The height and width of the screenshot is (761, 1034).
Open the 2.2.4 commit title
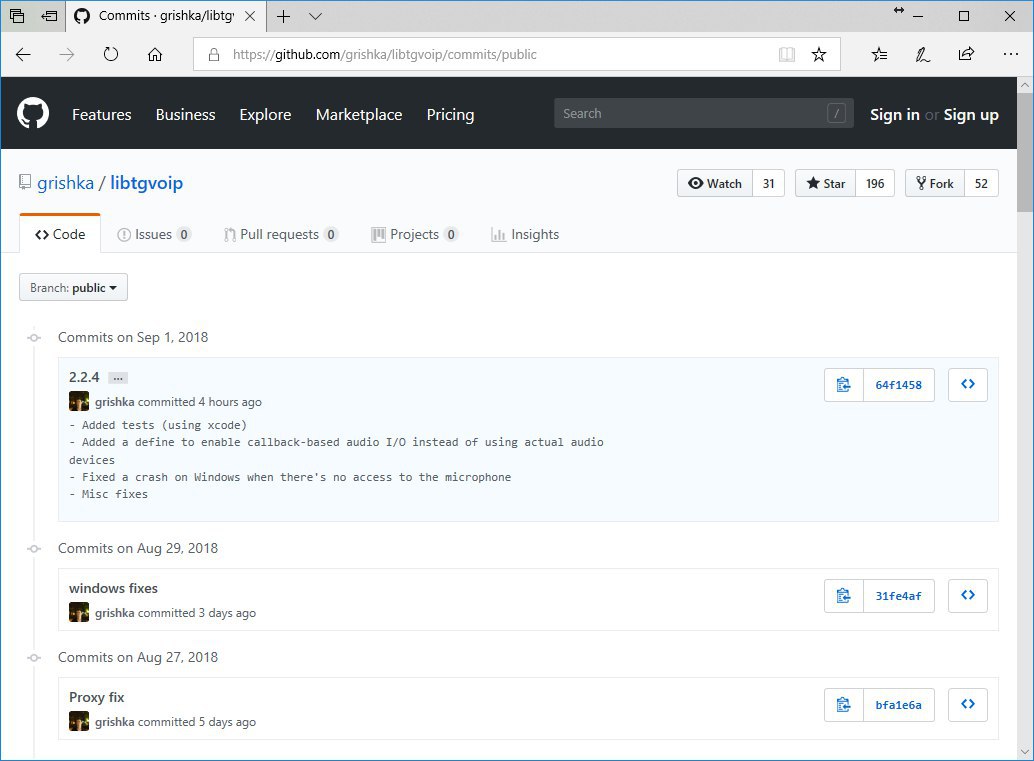click(84, 377)
